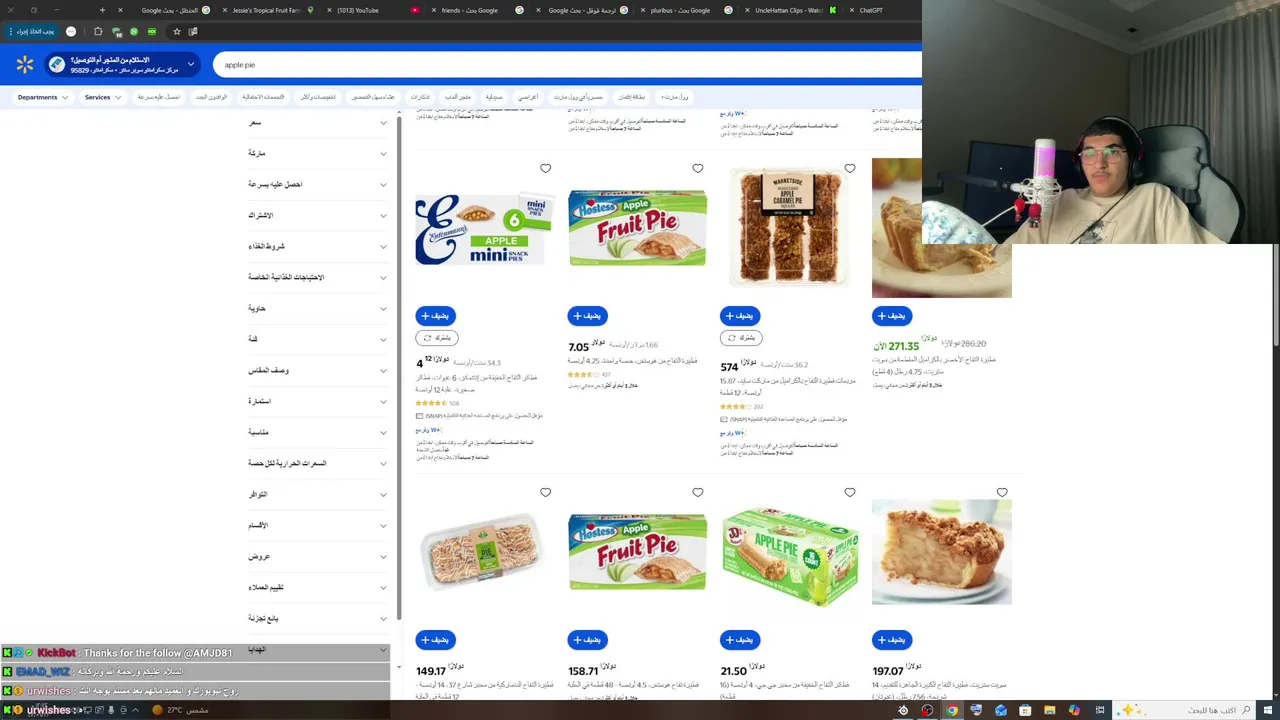Select the تخفيضات وأكثر deals chip
Image resolution: width=1280 pixels, height=720 pixels.
[x=318, y=97]
